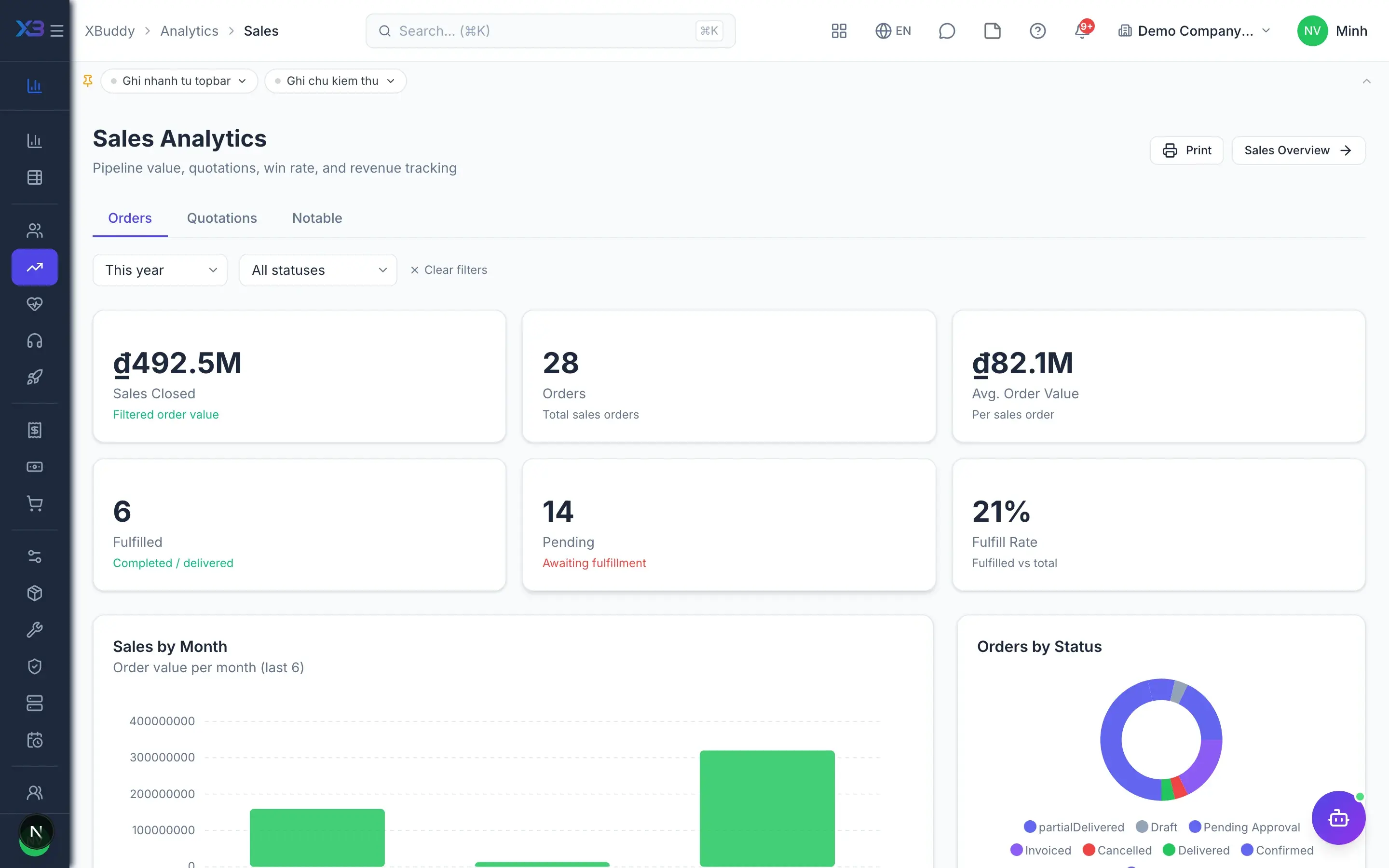Open the sticky note icon in top bar
Viewport: 1389px width, 868px height.
click(x=992, y=30)
